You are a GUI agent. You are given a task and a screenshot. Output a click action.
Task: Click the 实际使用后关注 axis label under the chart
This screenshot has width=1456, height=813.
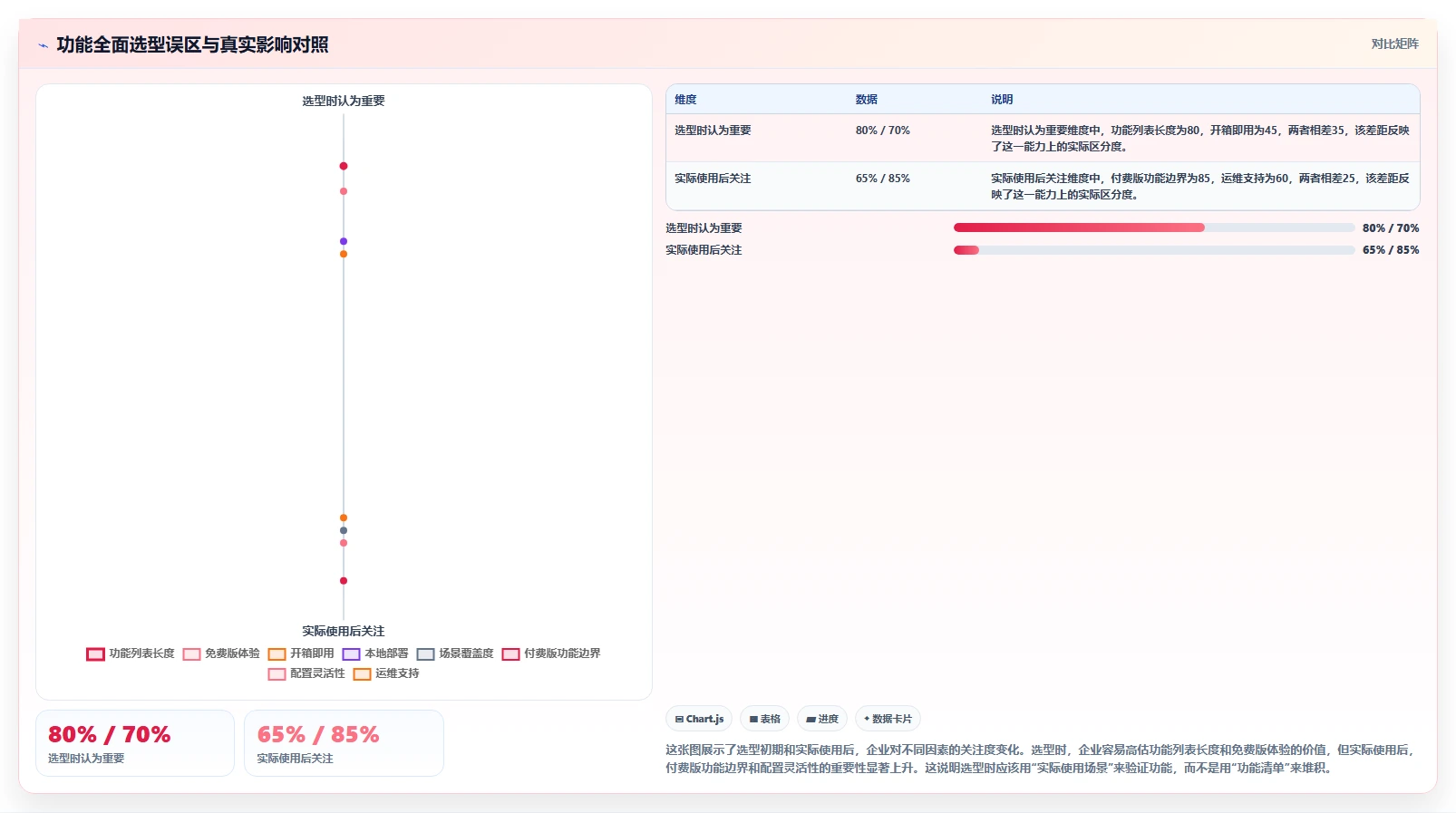pyautogui.click(x=344, y=631)
